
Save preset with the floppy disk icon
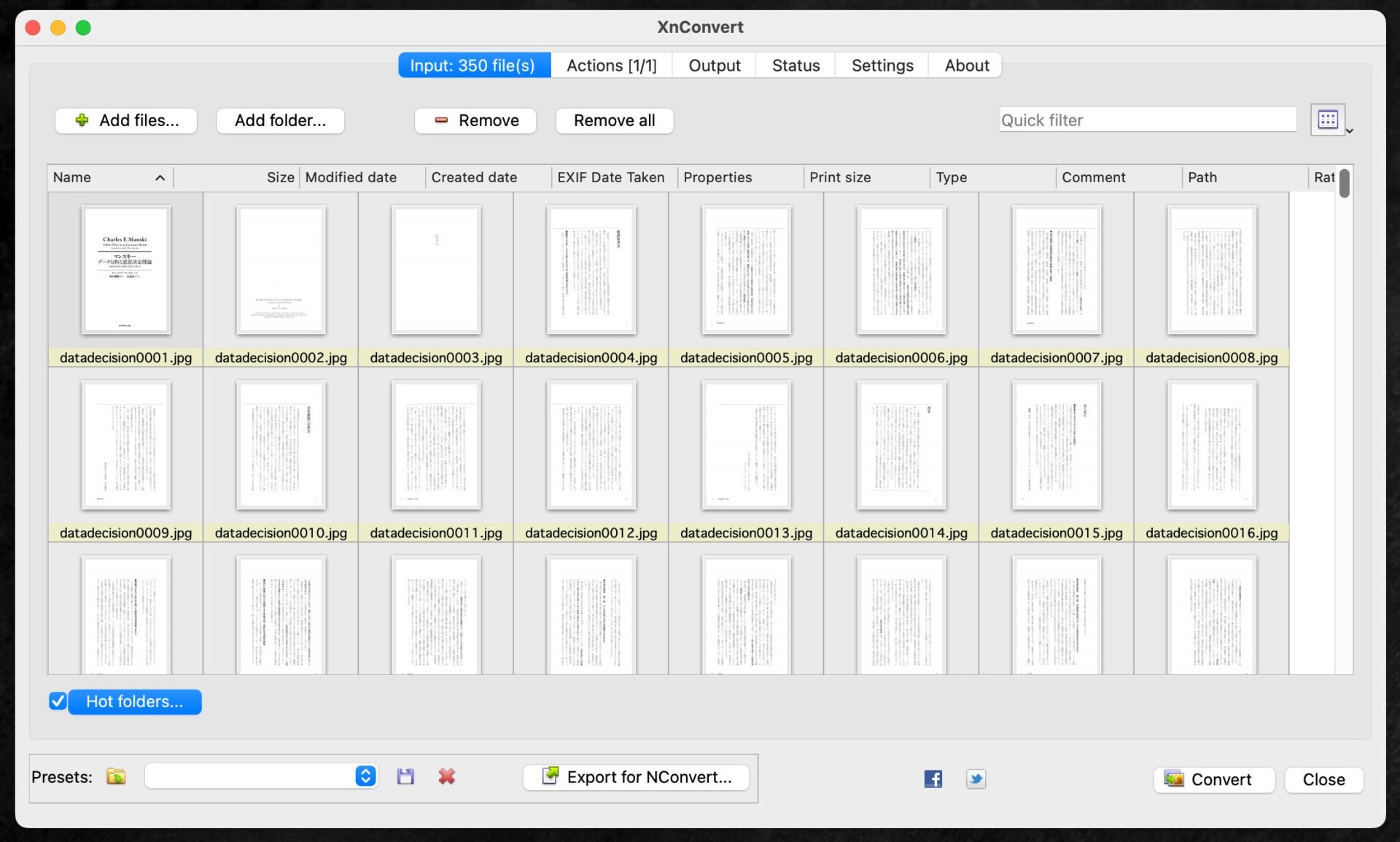click(405, 776)
